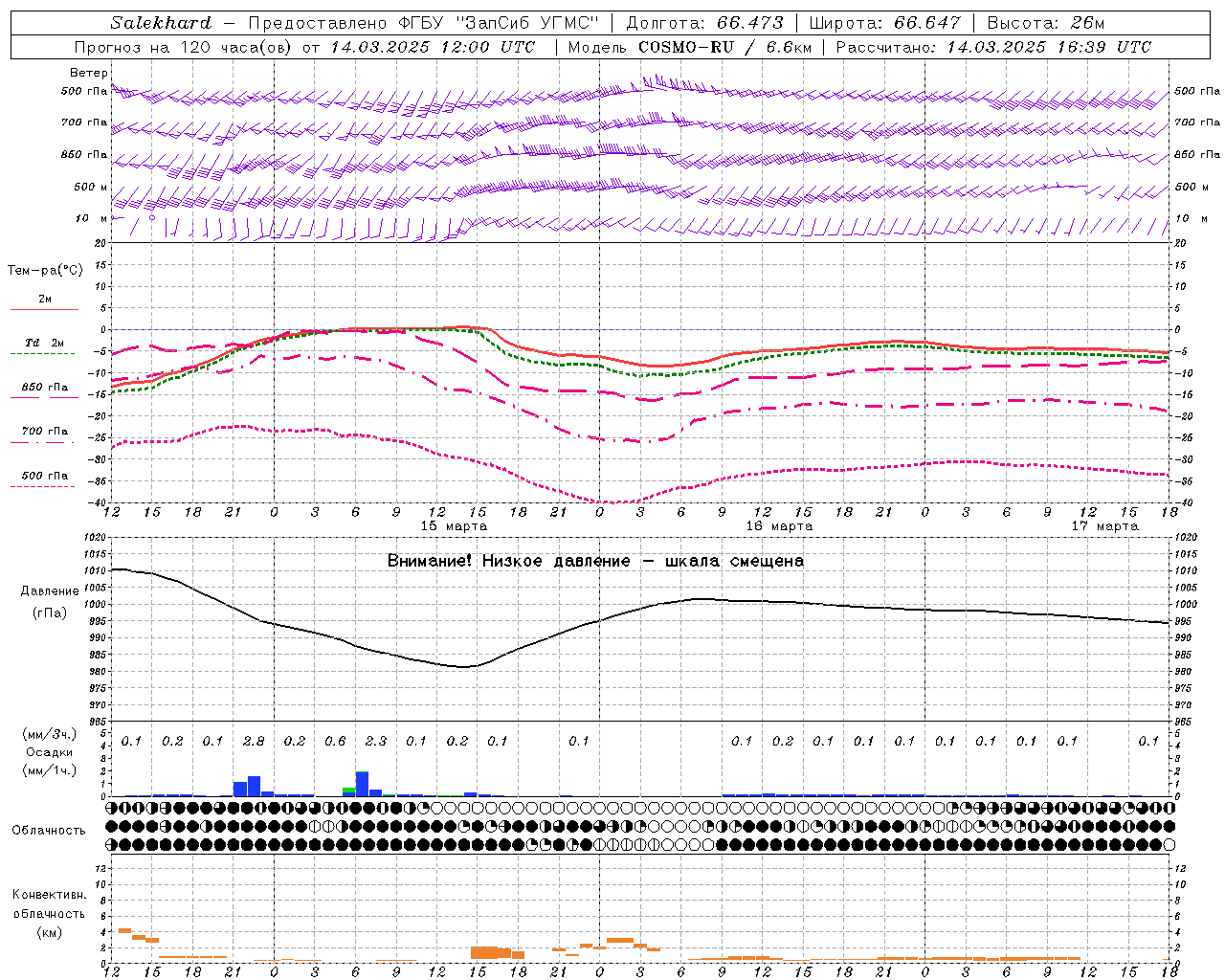Click the 500 гПа dotted temperature legend line
The height and width of the screenshot is (980, 1225).
42,486
